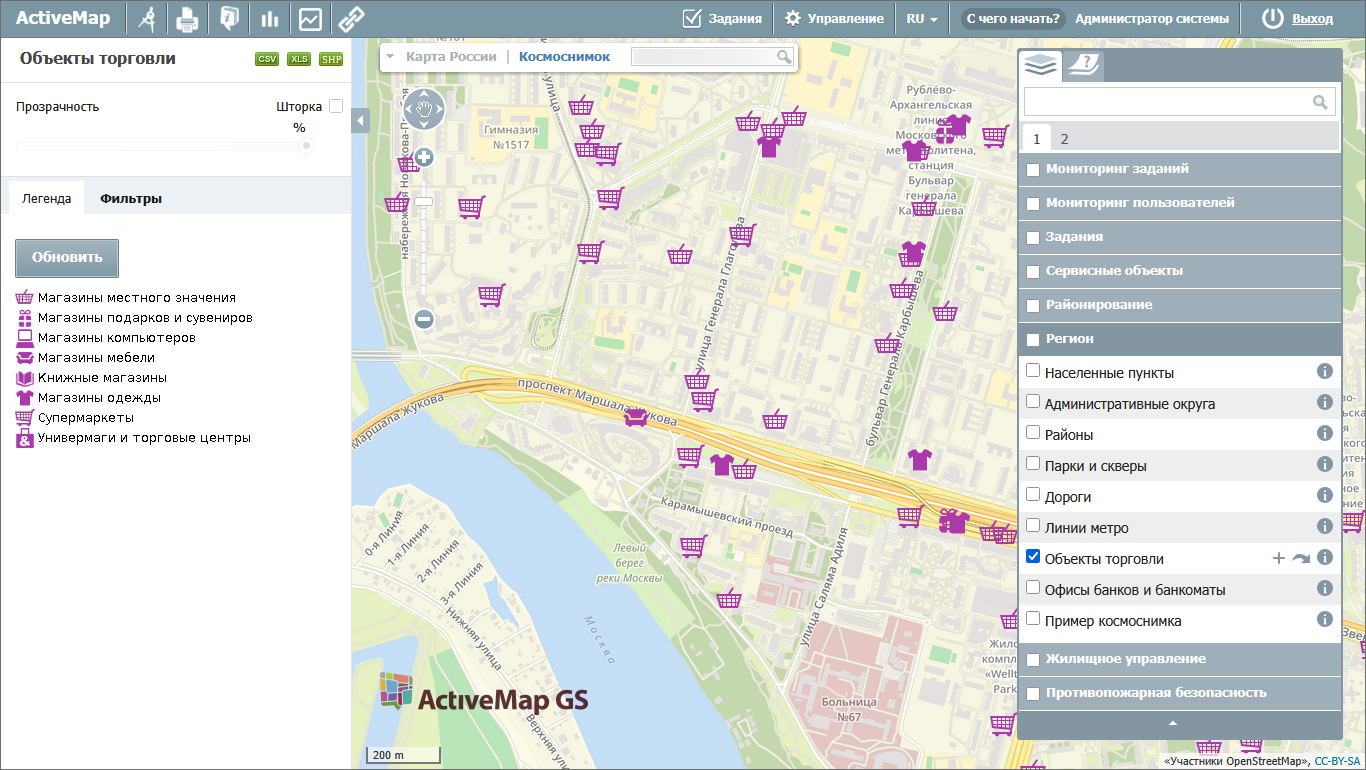
Task: Toggle the Шторка checkbox
Action: point(336,106)
